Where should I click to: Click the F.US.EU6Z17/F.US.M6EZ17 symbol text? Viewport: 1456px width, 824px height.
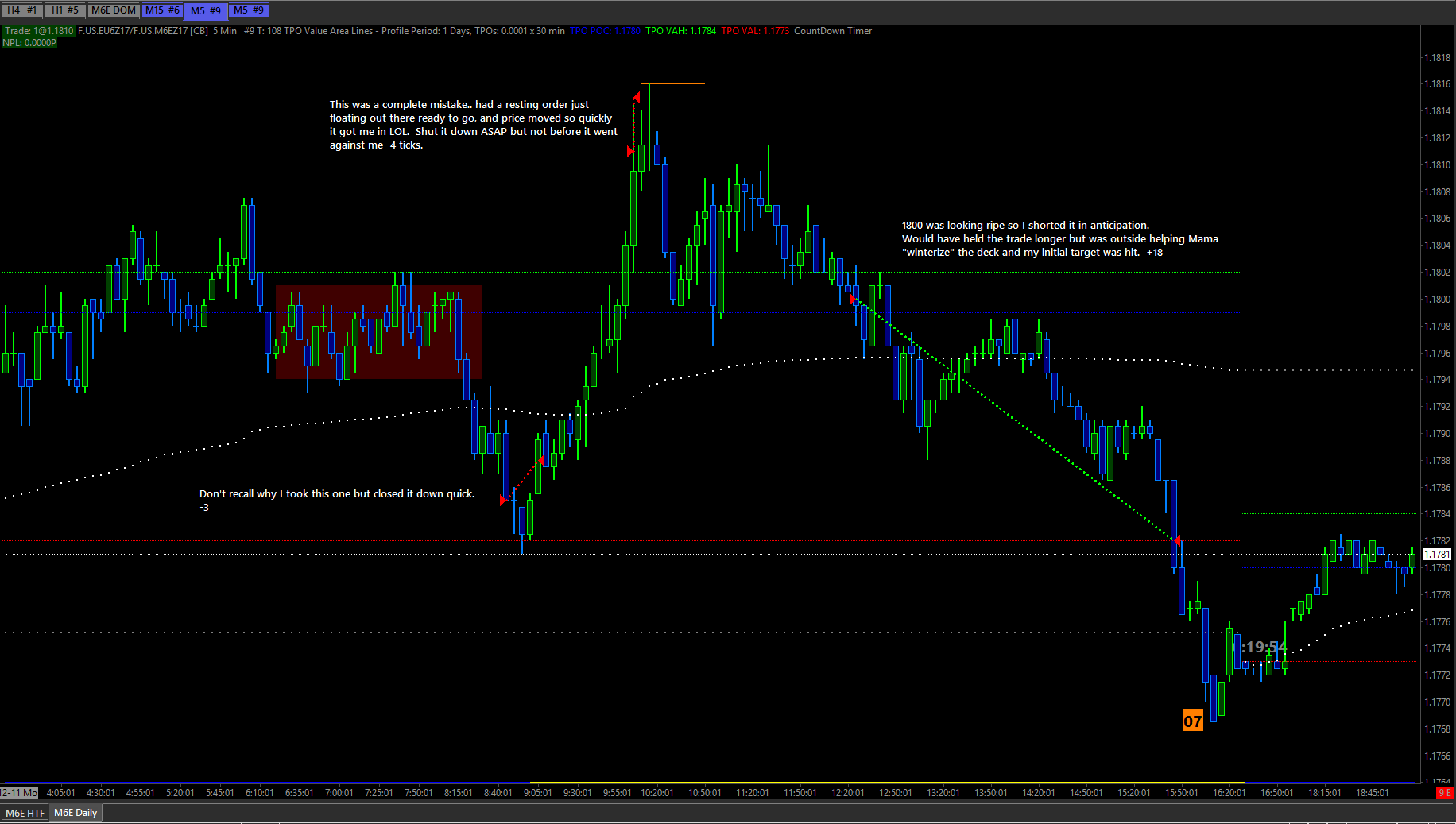132,31
